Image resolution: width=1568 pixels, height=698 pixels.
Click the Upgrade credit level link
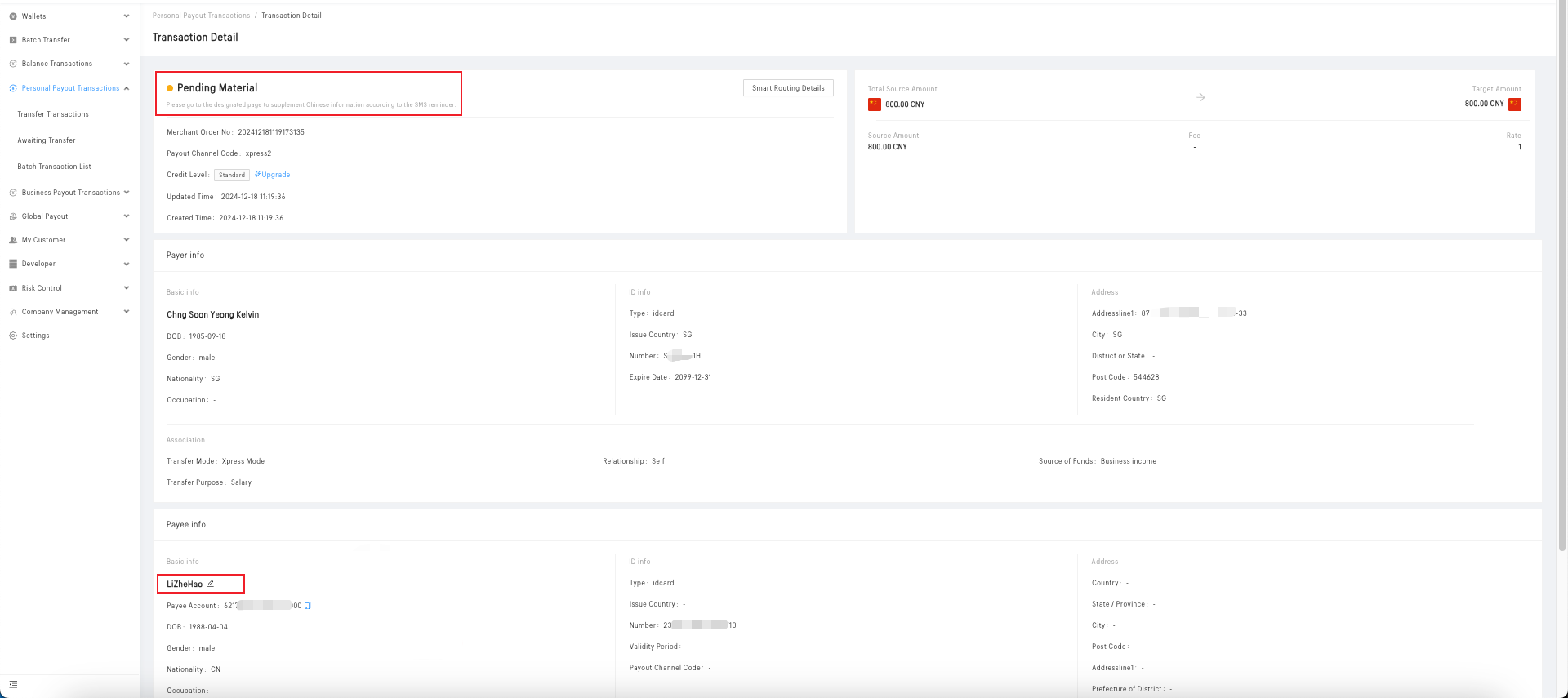(273, 175)
